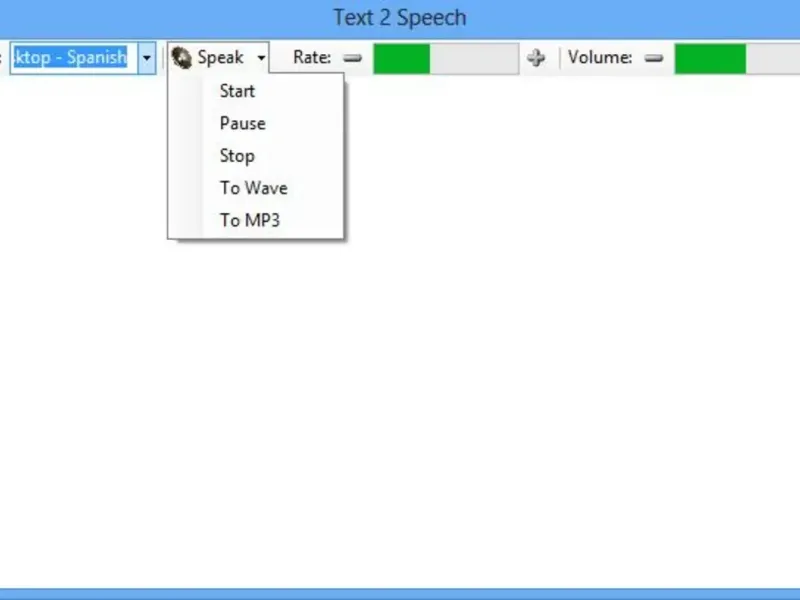Viewport: 800px width, 600px height.
Task: Focus the voice field showing Spanish
Action: (x=74, y=58)
